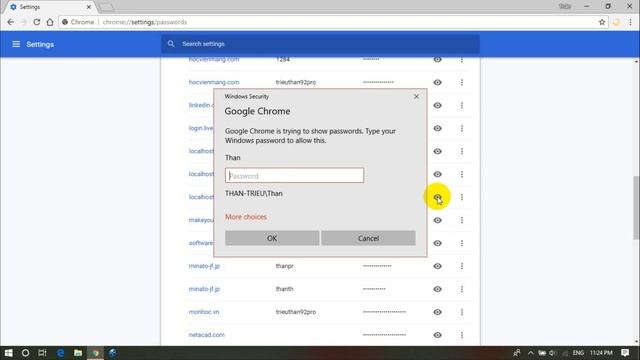
Task: Open the globe app on taskbar
Action: tap(113, 353)
